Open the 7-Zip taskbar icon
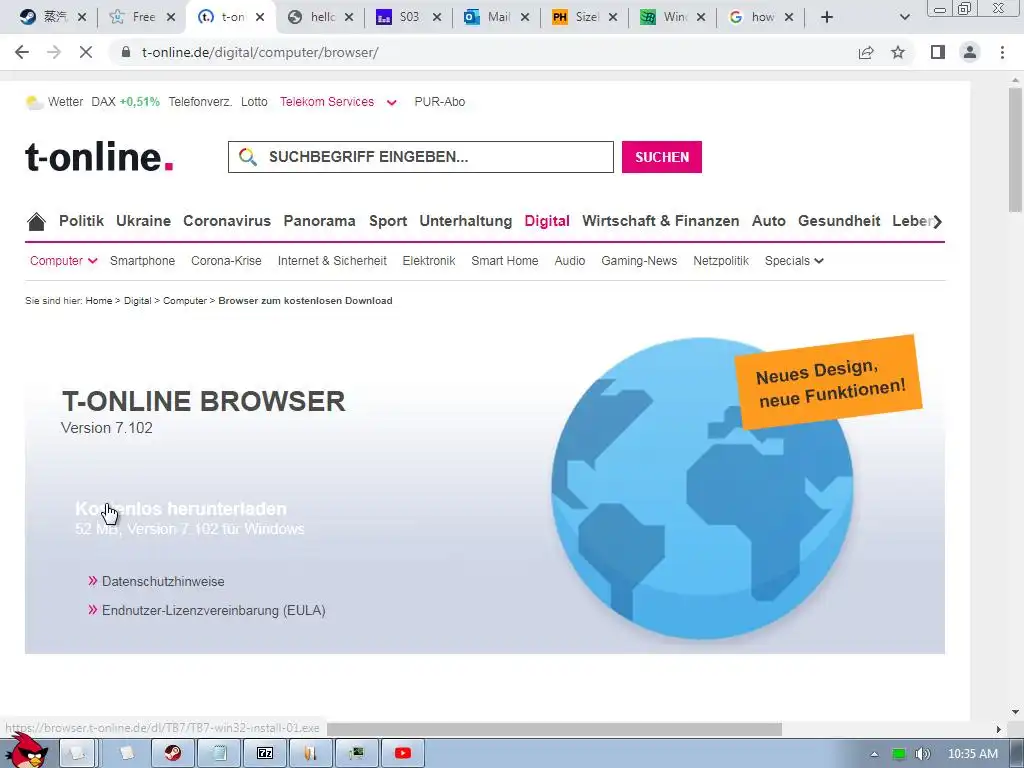Viewport: 1024px width, 768px height. [265, 754]
